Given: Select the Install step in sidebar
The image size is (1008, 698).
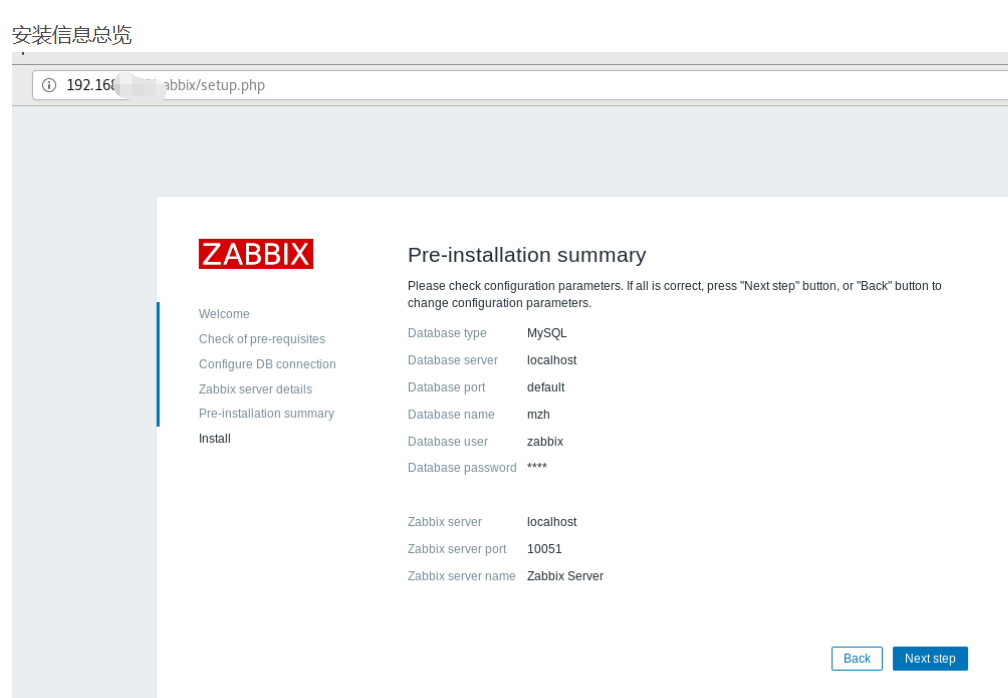Looking at the screenshot, I should click(215, 438).
